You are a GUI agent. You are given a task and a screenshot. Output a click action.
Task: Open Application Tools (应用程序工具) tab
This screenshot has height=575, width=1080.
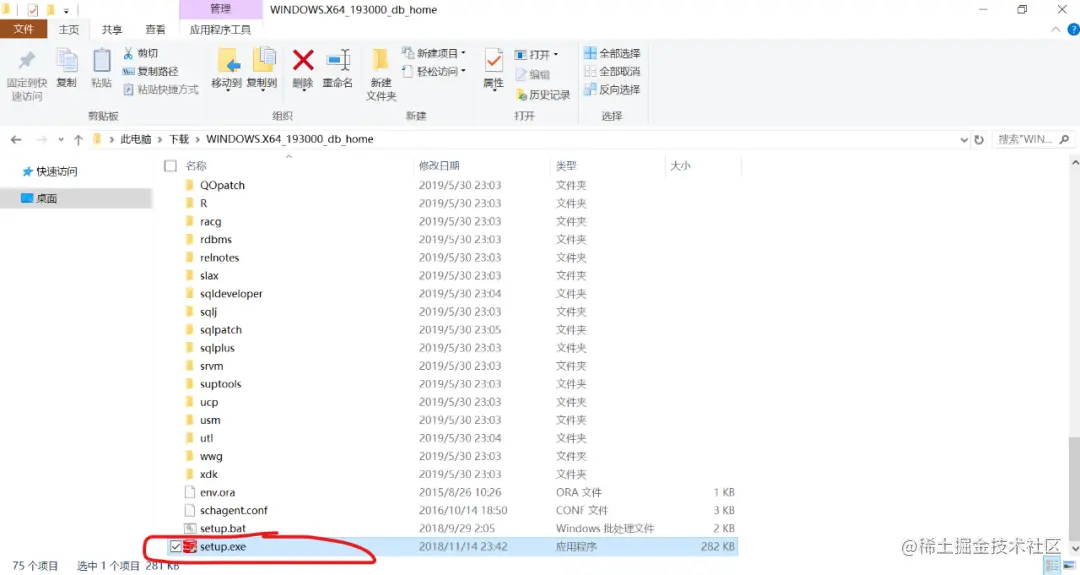pos(220,30)
